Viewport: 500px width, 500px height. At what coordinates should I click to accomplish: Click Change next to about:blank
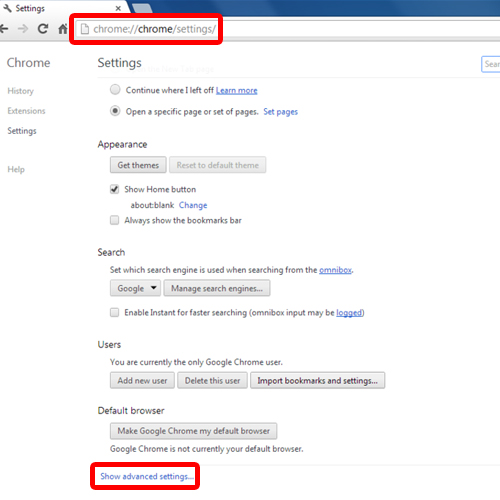pos(193,205)
